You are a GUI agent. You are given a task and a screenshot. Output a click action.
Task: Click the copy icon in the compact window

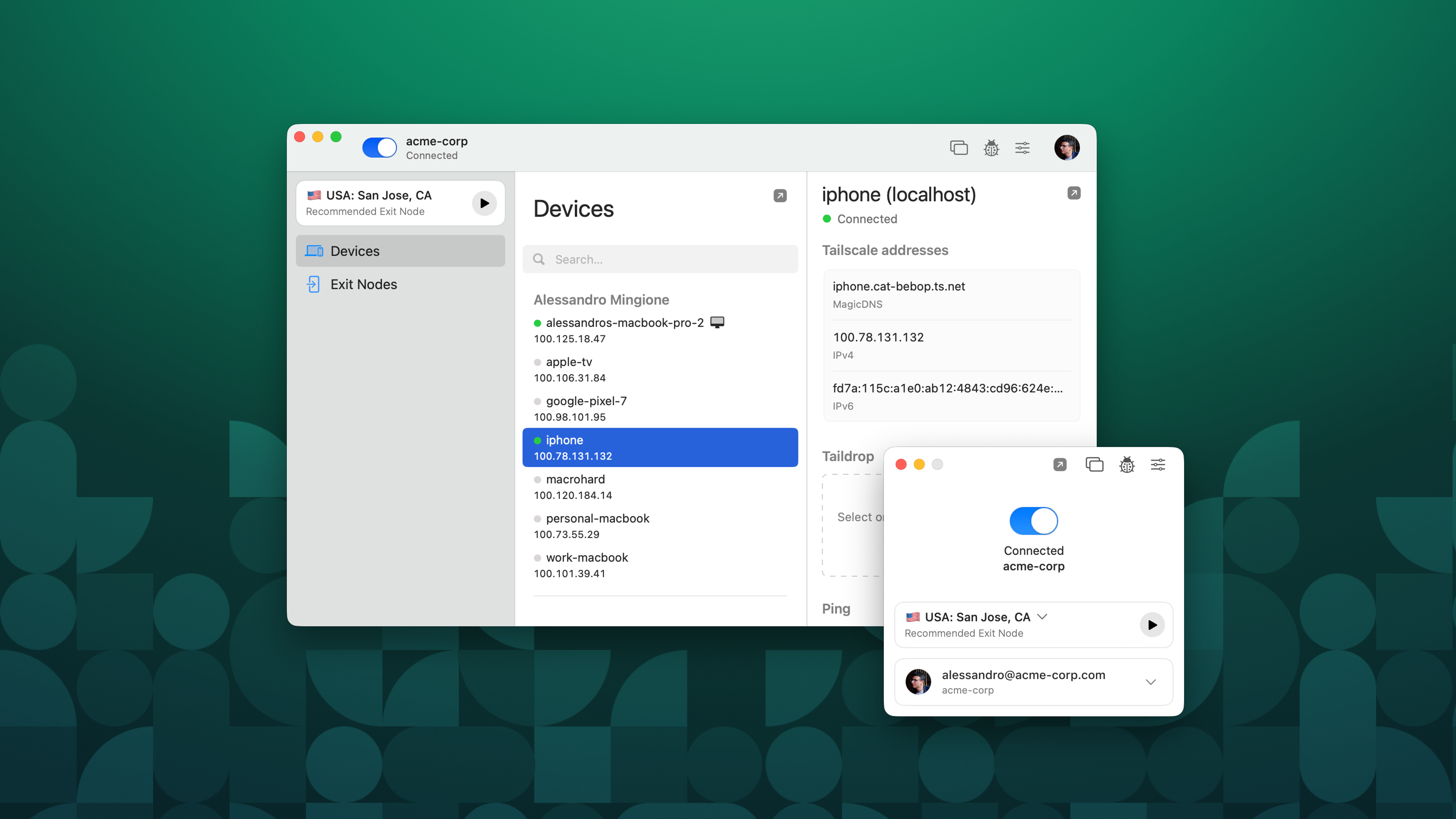point(1095,464)
